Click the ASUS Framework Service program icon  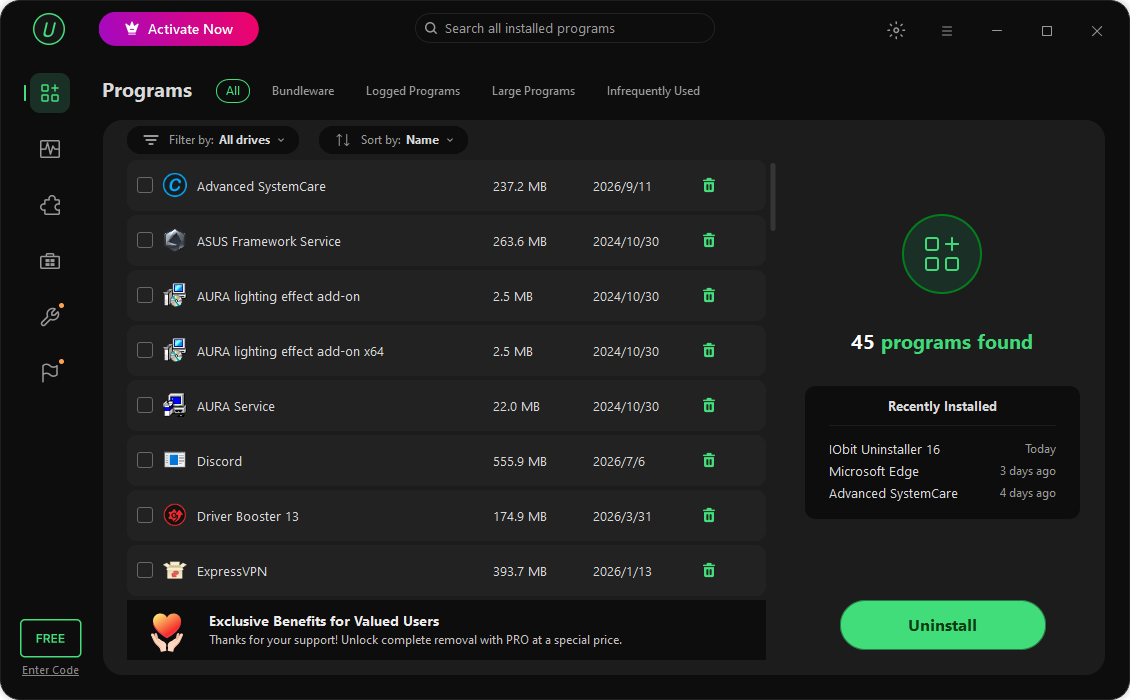point(174,240)
